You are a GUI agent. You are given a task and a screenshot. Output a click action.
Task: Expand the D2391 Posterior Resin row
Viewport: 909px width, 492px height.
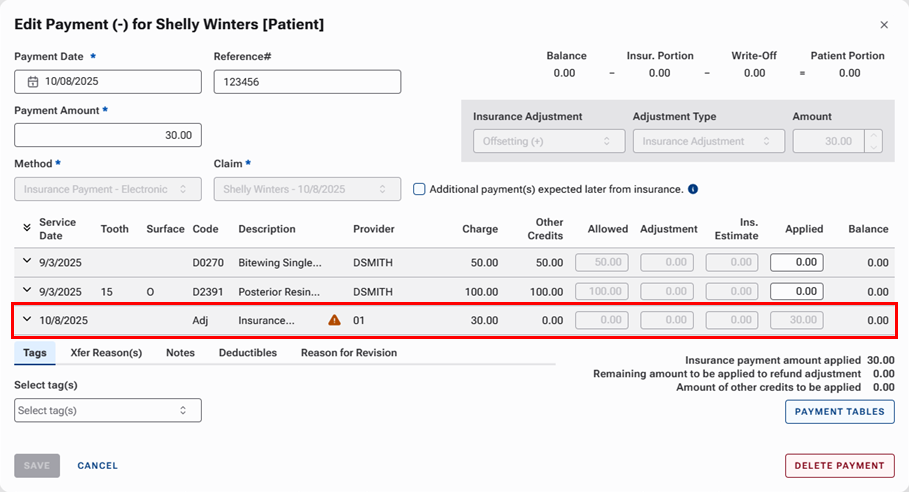pyautogui.click(x=27, y=292)
